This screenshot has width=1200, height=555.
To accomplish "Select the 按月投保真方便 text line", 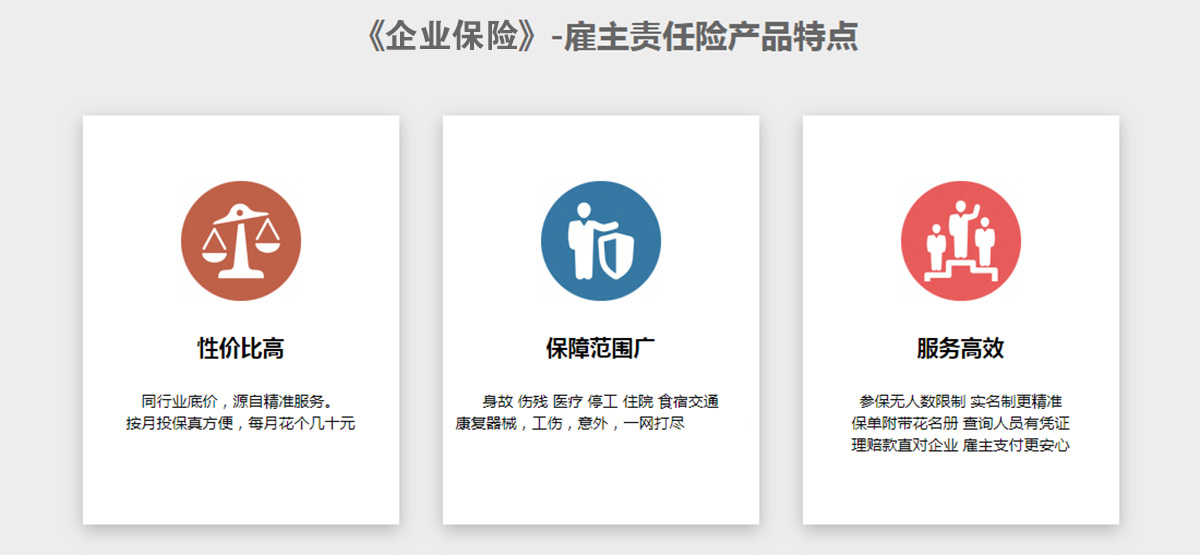I will tap(240, 423).
